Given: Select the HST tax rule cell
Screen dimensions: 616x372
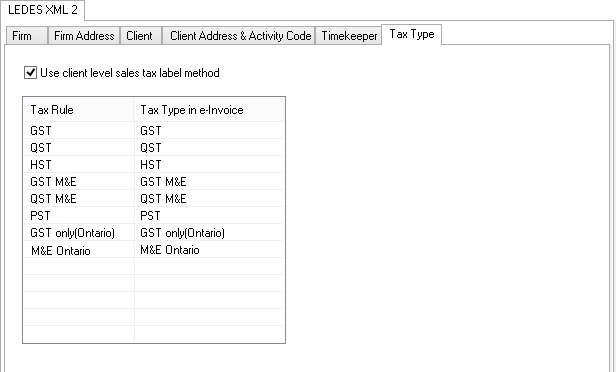Looking at the screenshot, I should pos(79,164).
